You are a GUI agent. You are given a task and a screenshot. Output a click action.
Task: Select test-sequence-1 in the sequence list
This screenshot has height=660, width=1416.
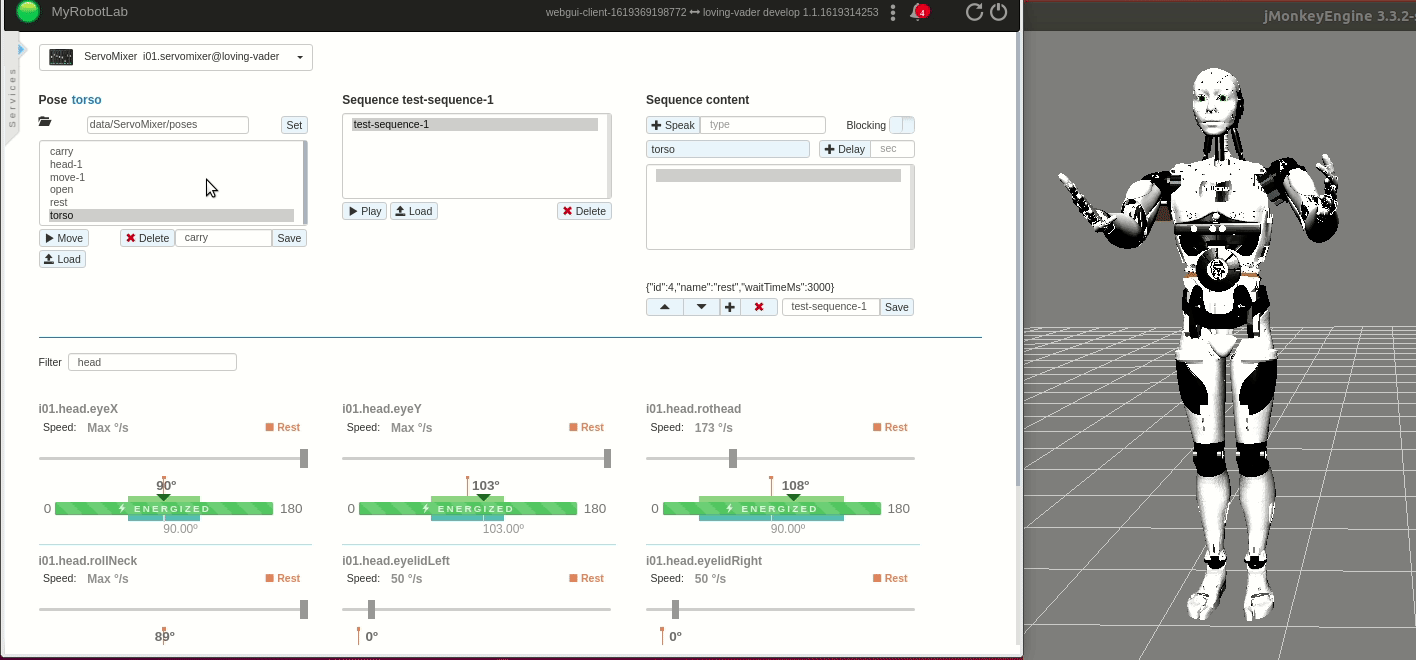tap(475, 125)
